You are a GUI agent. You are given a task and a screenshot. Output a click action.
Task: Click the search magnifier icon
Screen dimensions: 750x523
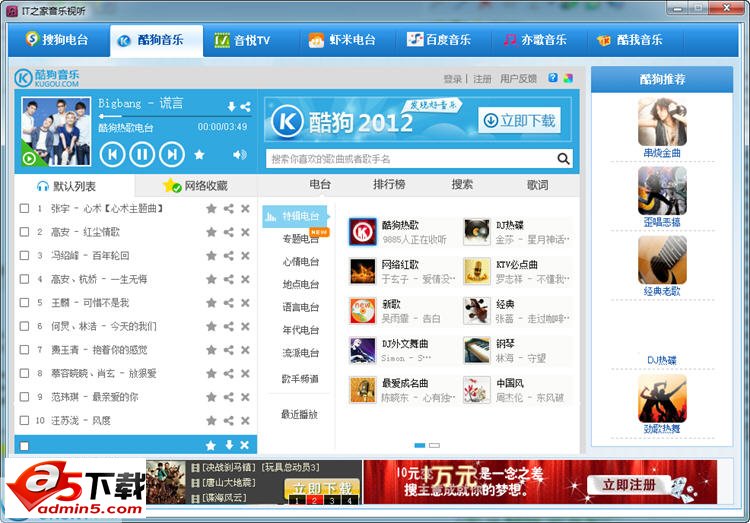point(563,158)
